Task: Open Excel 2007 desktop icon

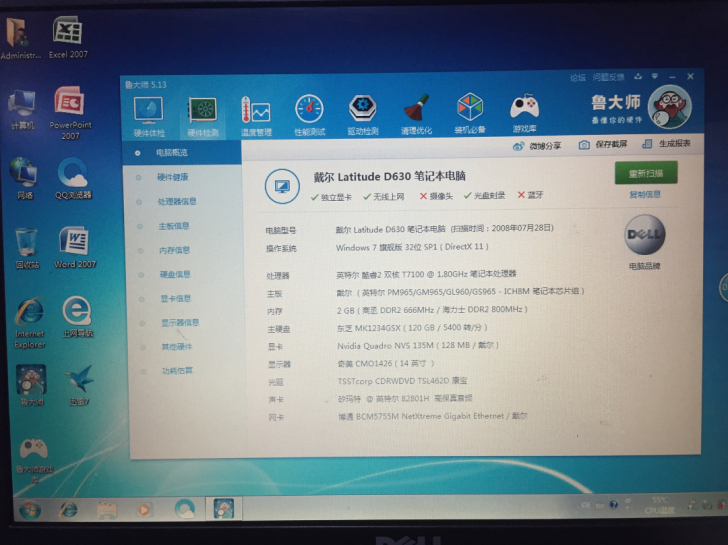Action: [68, 37]
